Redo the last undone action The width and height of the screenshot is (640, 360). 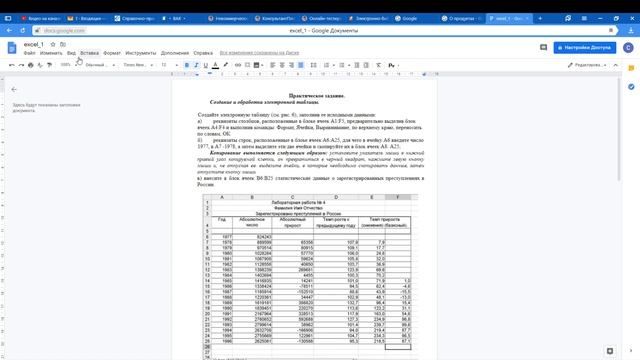pyautogui.click(x=21, y=65)
